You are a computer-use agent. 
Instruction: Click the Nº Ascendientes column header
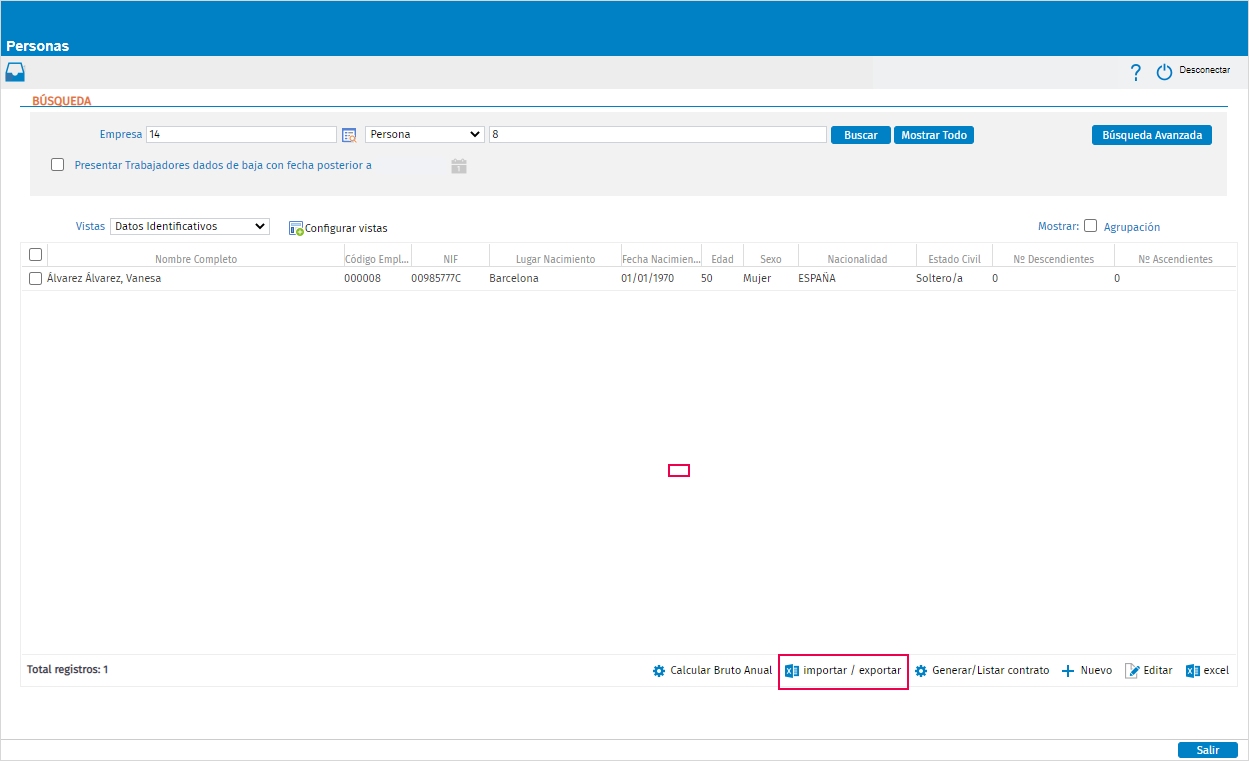coord(1175,259)
